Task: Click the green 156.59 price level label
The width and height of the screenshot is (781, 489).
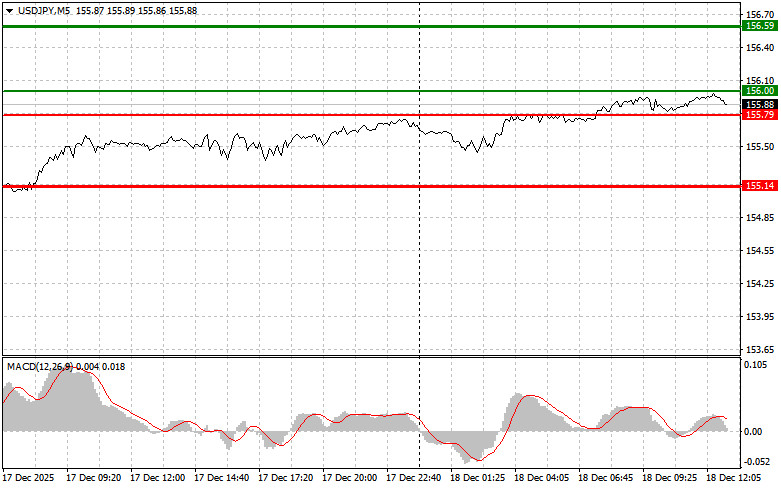Action: coord(760,26)
